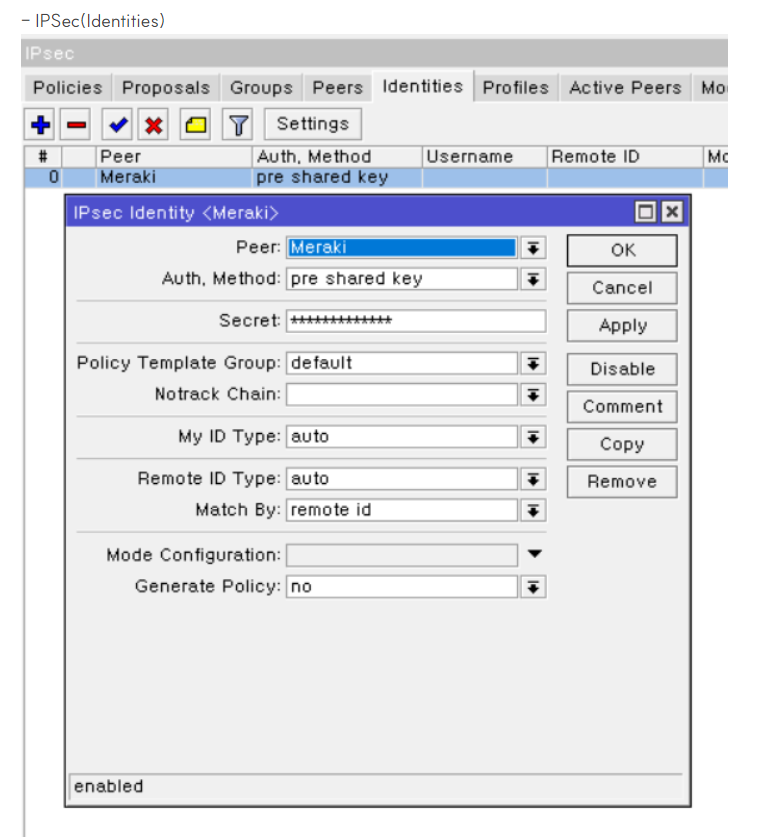Screen dimensions: 765x837
Task: Select the Remote ID Type field
Action: point(402,479)
